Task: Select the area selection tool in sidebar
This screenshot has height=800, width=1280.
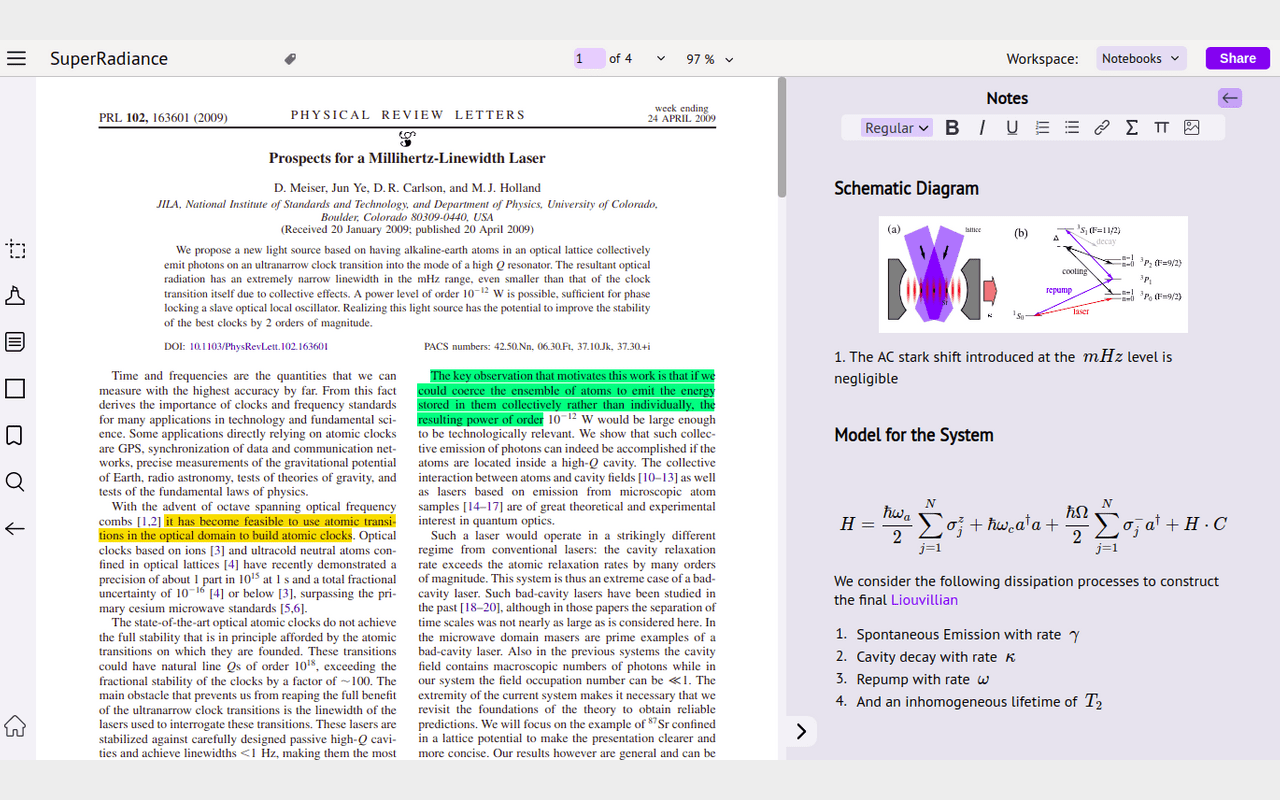Action: 15,249
